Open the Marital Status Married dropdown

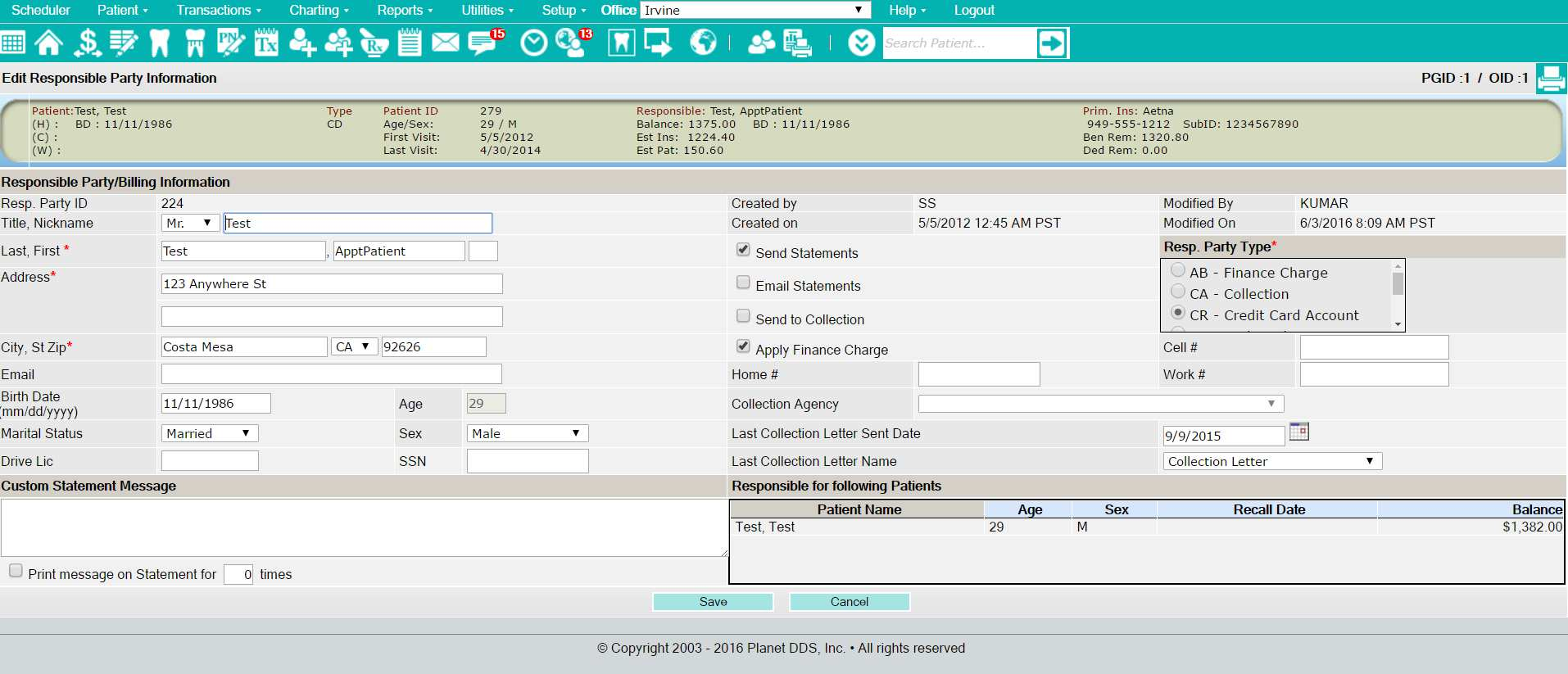[210, 433]
